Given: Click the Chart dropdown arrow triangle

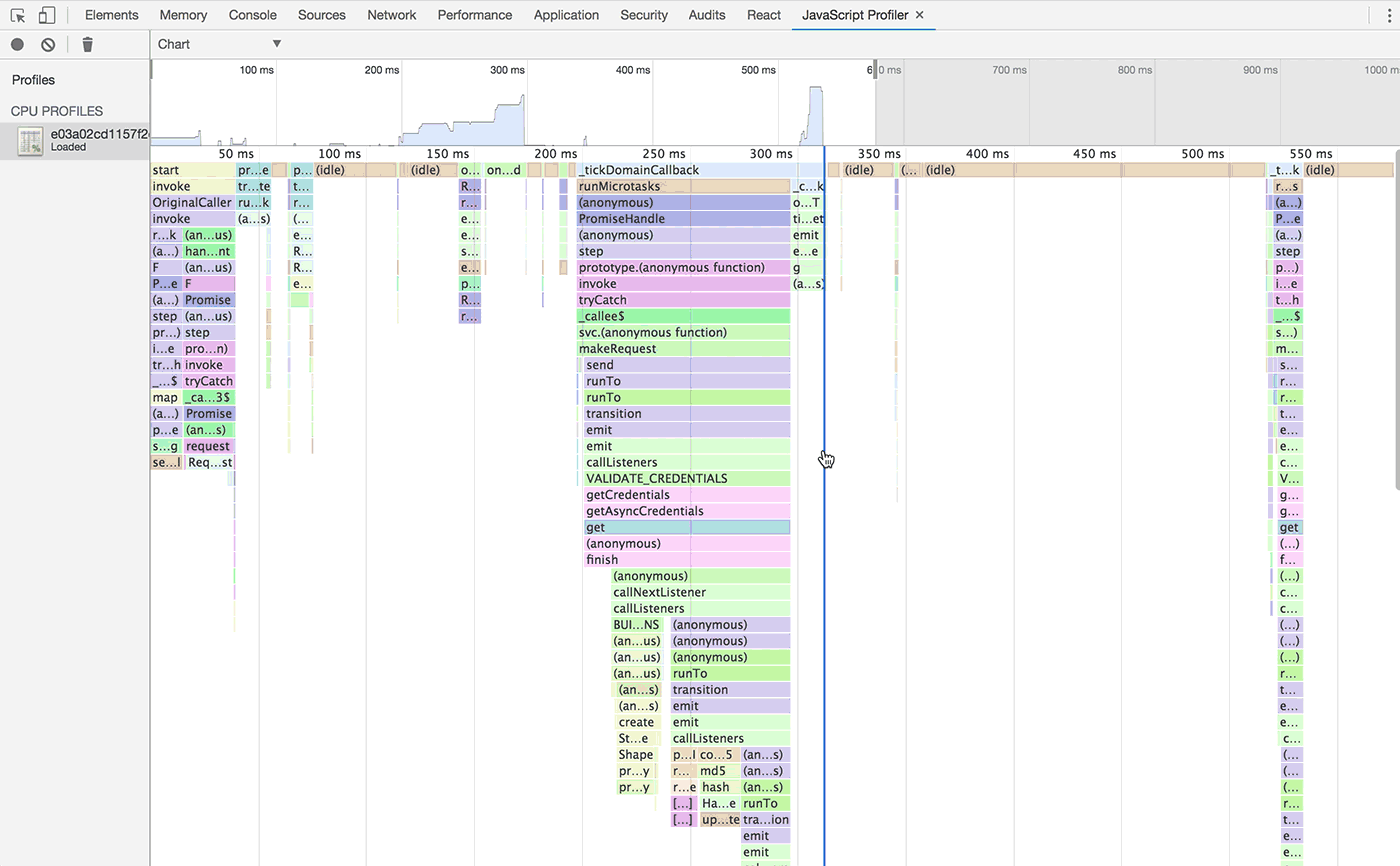Looking at the screenshot, I should pyautogui.click(x=277, y=44).
